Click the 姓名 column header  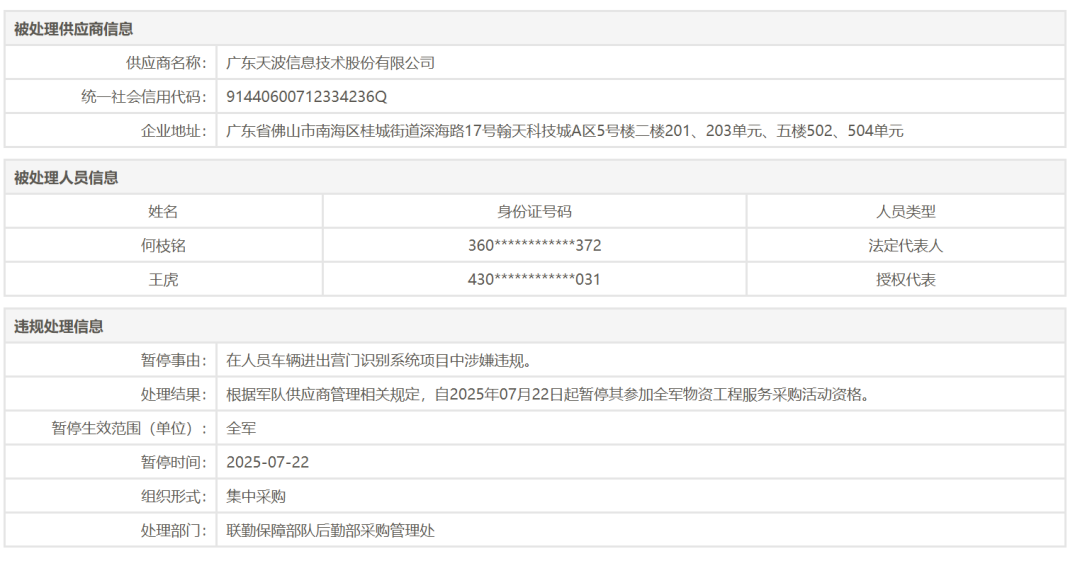click(163, 211)
